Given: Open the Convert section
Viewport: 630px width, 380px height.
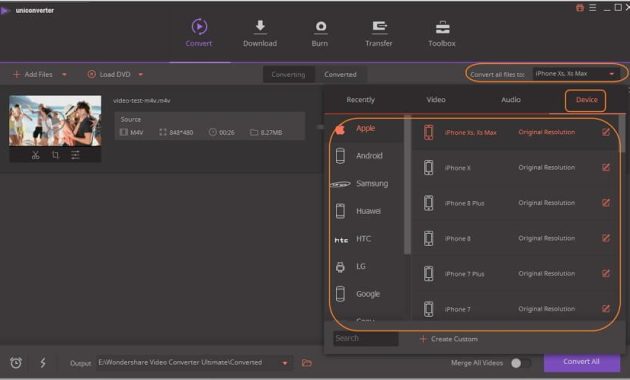Looking at the screenshot, I should (199, 33).
